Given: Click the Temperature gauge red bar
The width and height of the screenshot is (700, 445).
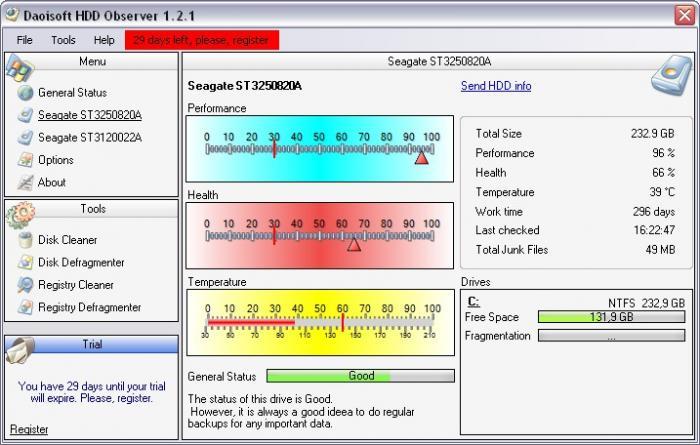Looking at the screenshot, I should pyautogui.click(x=251, y=322).
